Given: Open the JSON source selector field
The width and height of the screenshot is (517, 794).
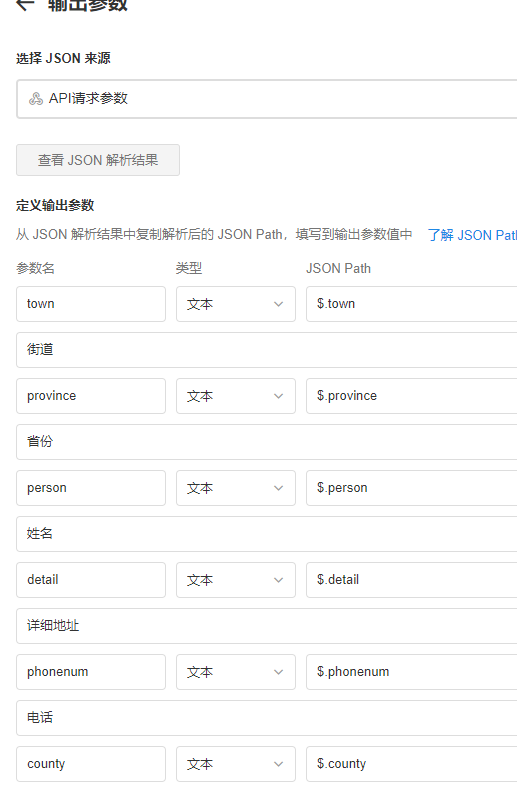Looking at the screenshot, I should click(267, 99).
